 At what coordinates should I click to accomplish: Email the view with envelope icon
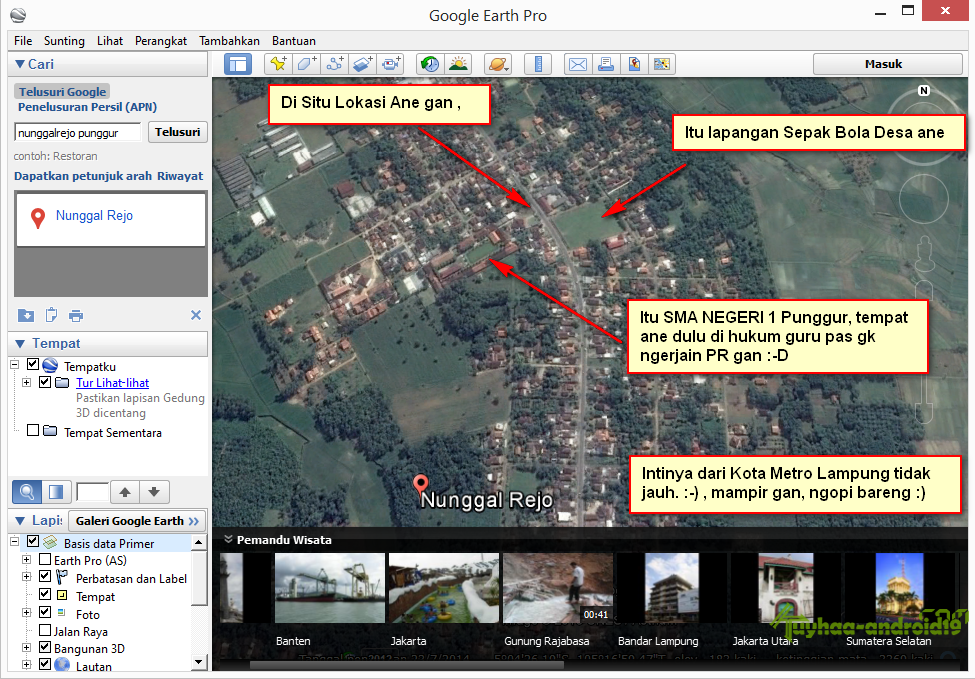click(578, 64)
